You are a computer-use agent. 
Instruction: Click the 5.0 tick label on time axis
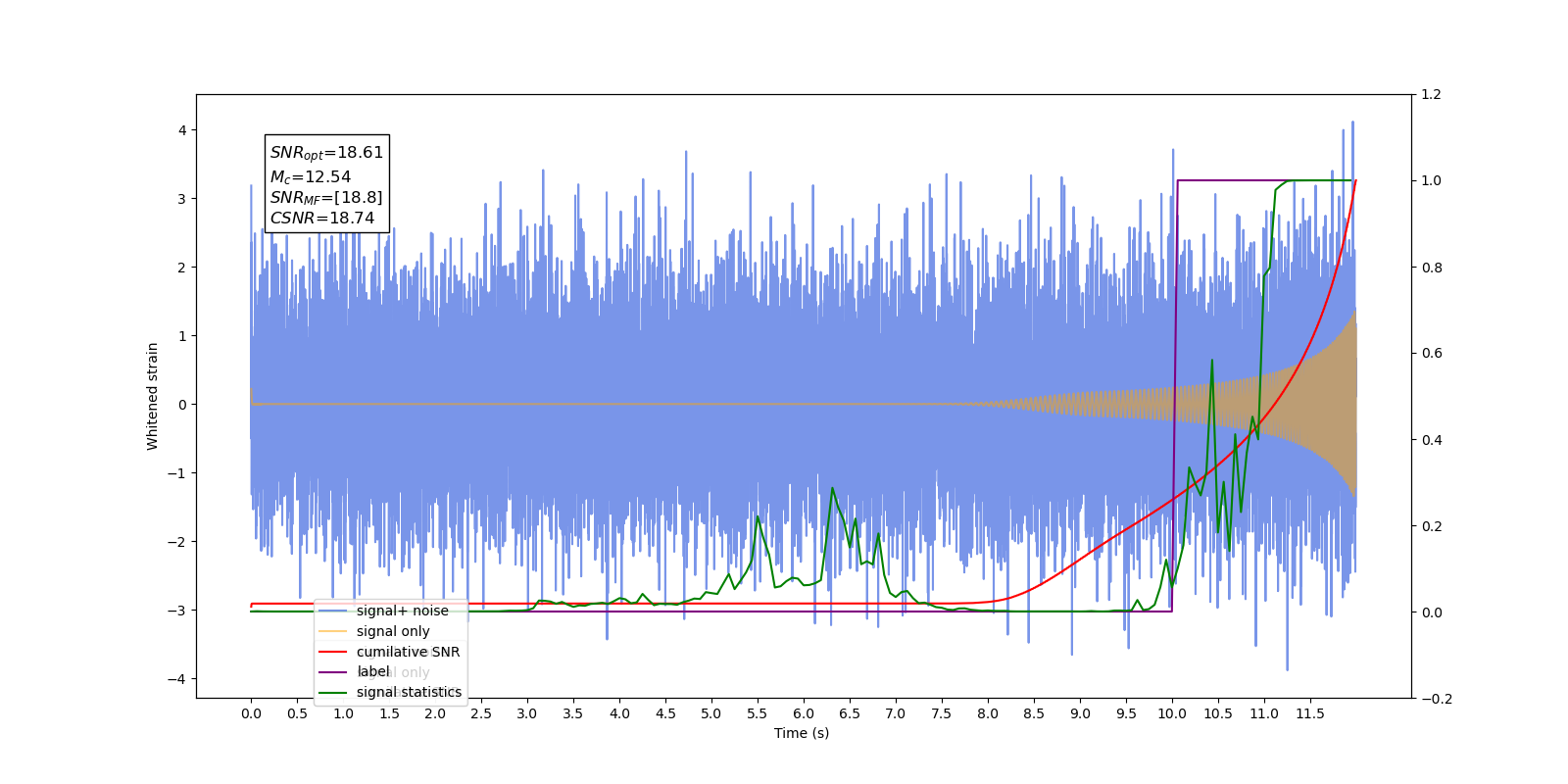[711, 713]
